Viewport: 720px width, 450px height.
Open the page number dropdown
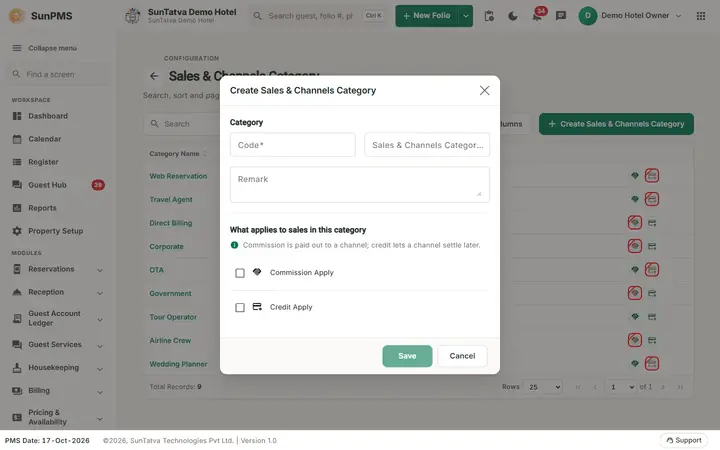[621, 387]
